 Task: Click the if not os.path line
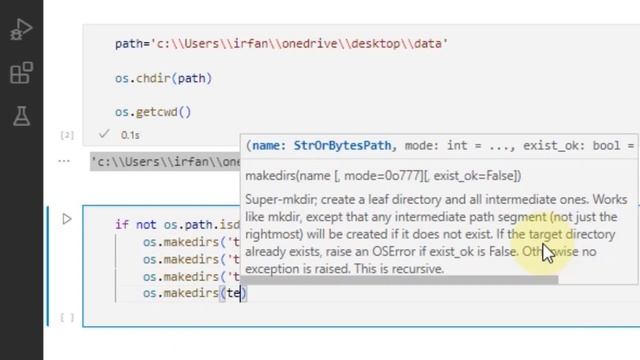tap(178, 224)
